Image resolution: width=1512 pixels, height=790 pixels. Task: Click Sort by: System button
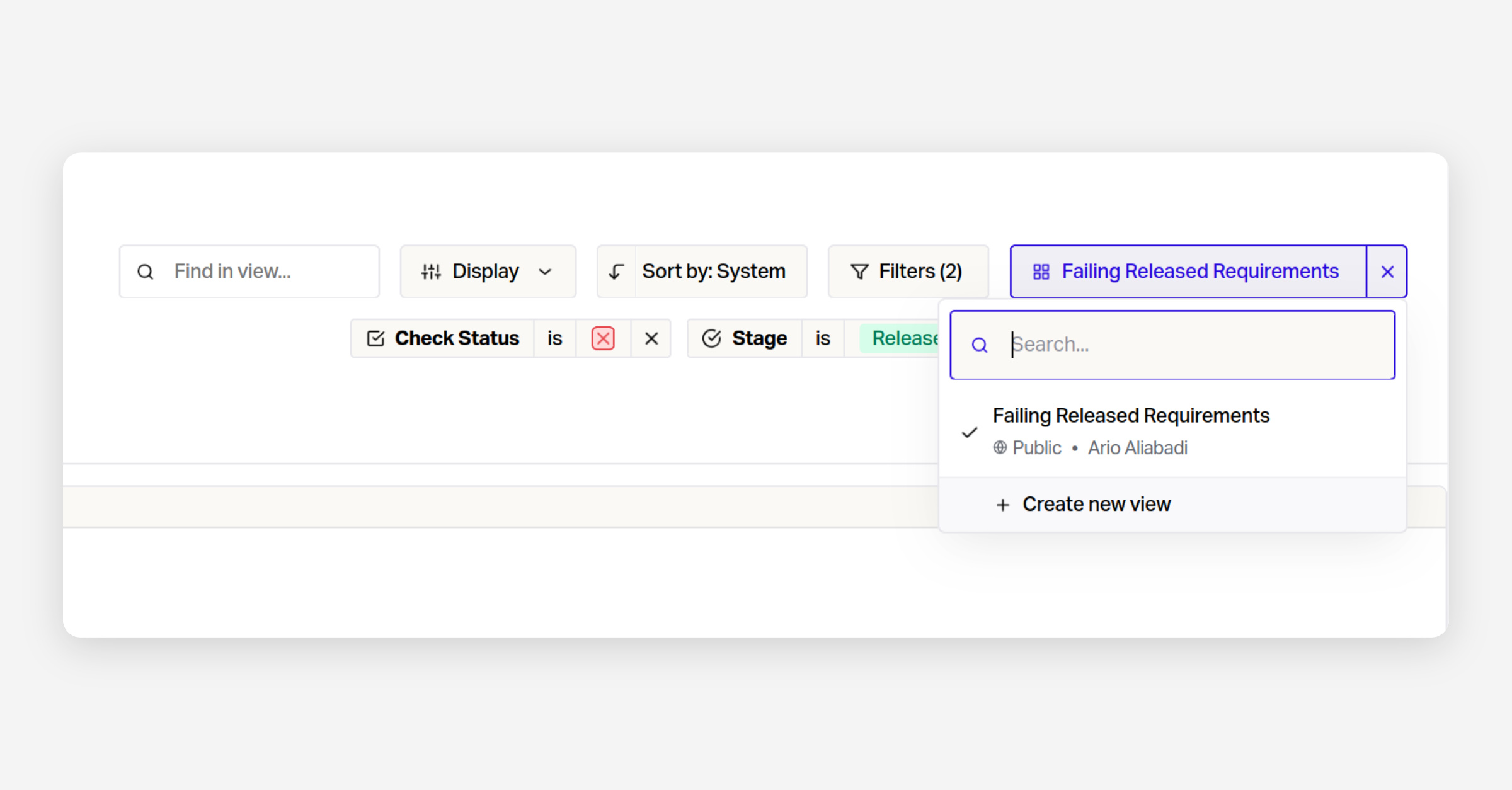click(713, 272)
